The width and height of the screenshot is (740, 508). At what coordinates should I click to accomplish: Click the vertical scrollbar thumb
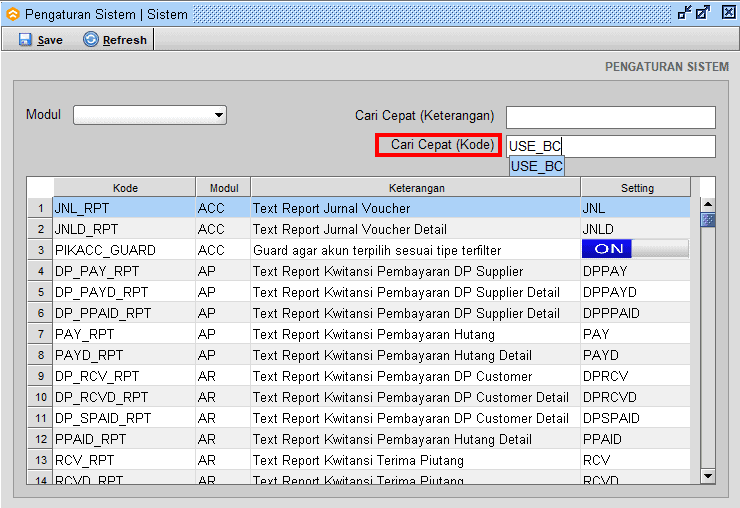(707, 220)
